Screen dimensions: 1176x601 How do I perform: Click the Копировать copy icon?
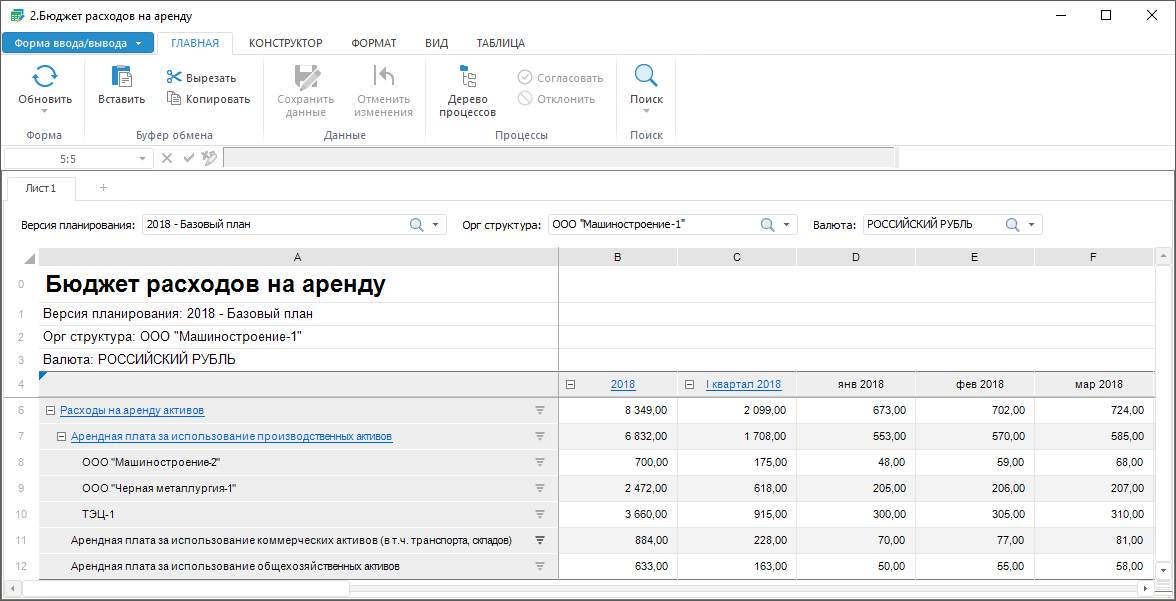[174, 99]
